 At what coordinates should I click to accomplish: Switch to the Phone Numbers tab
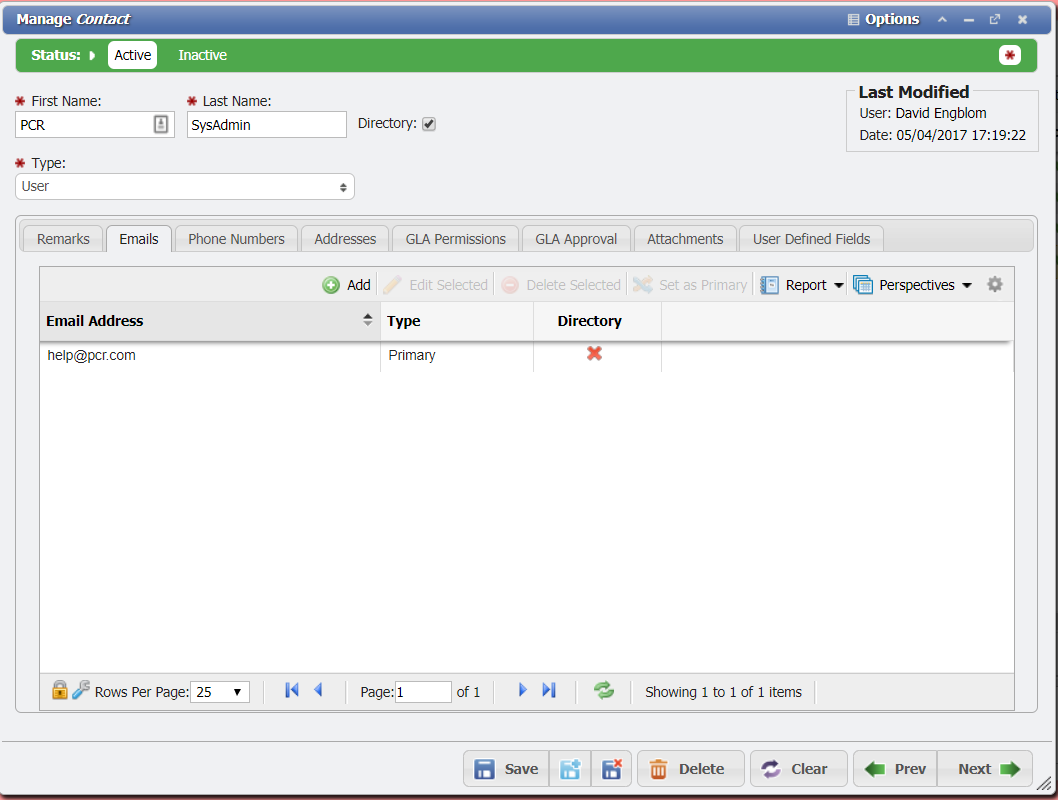click(236, 239)
